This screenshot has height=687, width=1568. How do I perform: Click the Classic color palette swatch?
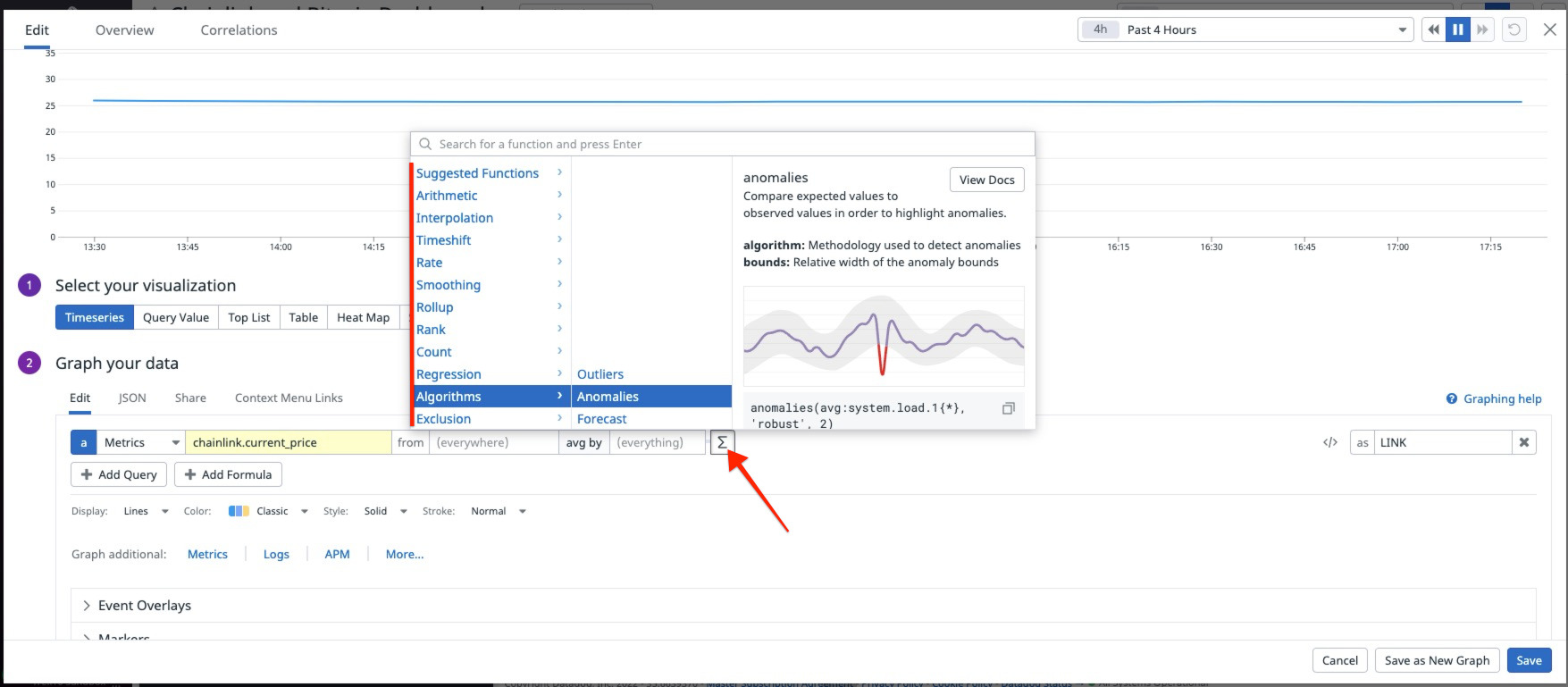(x=239, y=511)
